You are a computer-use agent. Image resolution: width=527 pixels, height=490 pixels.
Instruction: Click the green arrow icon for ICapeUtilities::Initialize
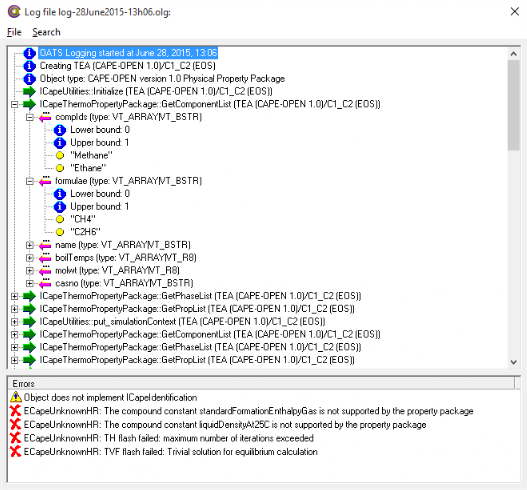coord(29,91)
